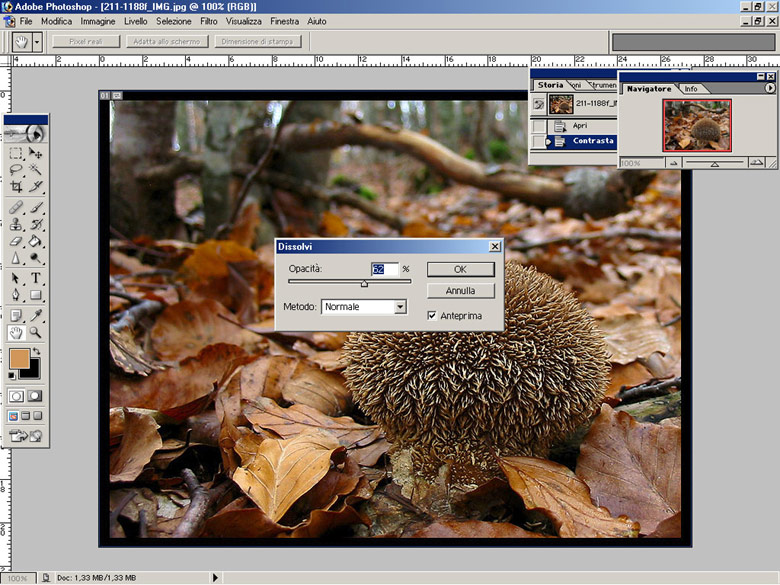
Task: Click OK in the Dissolvi dialog
Action: [x=460, y=269]
